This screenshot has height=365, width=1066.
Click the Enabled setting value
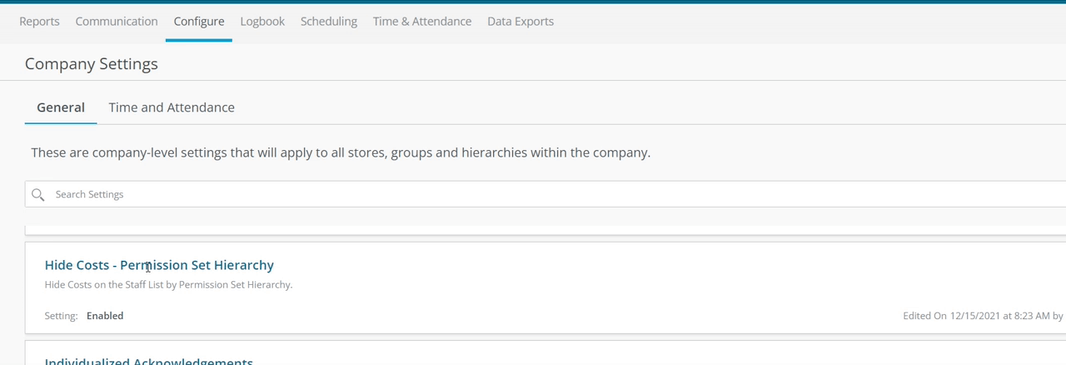(105, 316)
